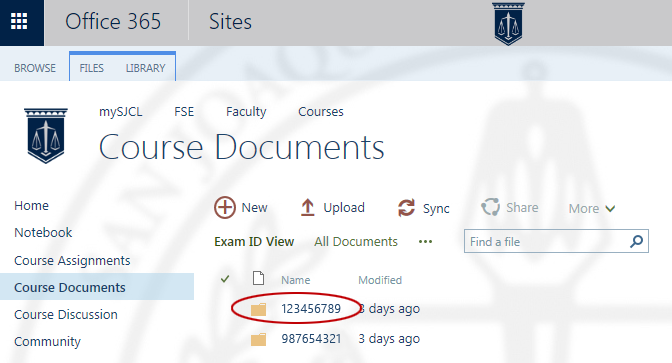Open the 123456789 folder icon
The height and width of the screenshot is (363, 672).
pos(258,309)
